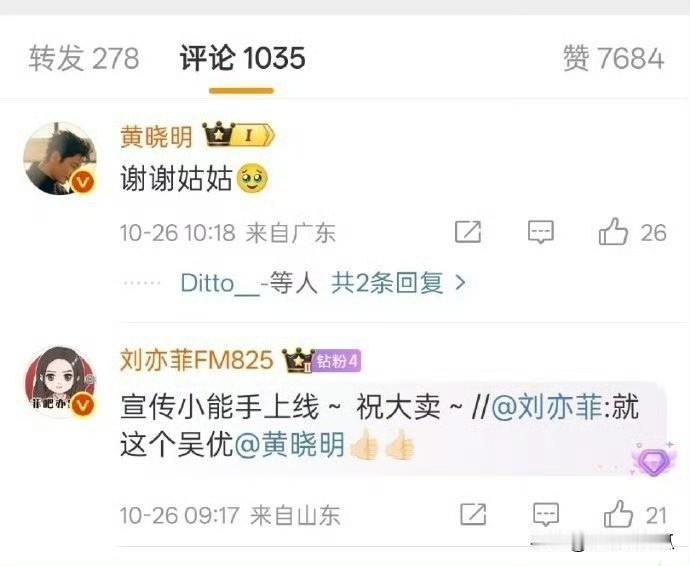
Task: Tap the chevron arrow after 共2条回复
Action: 460,283
